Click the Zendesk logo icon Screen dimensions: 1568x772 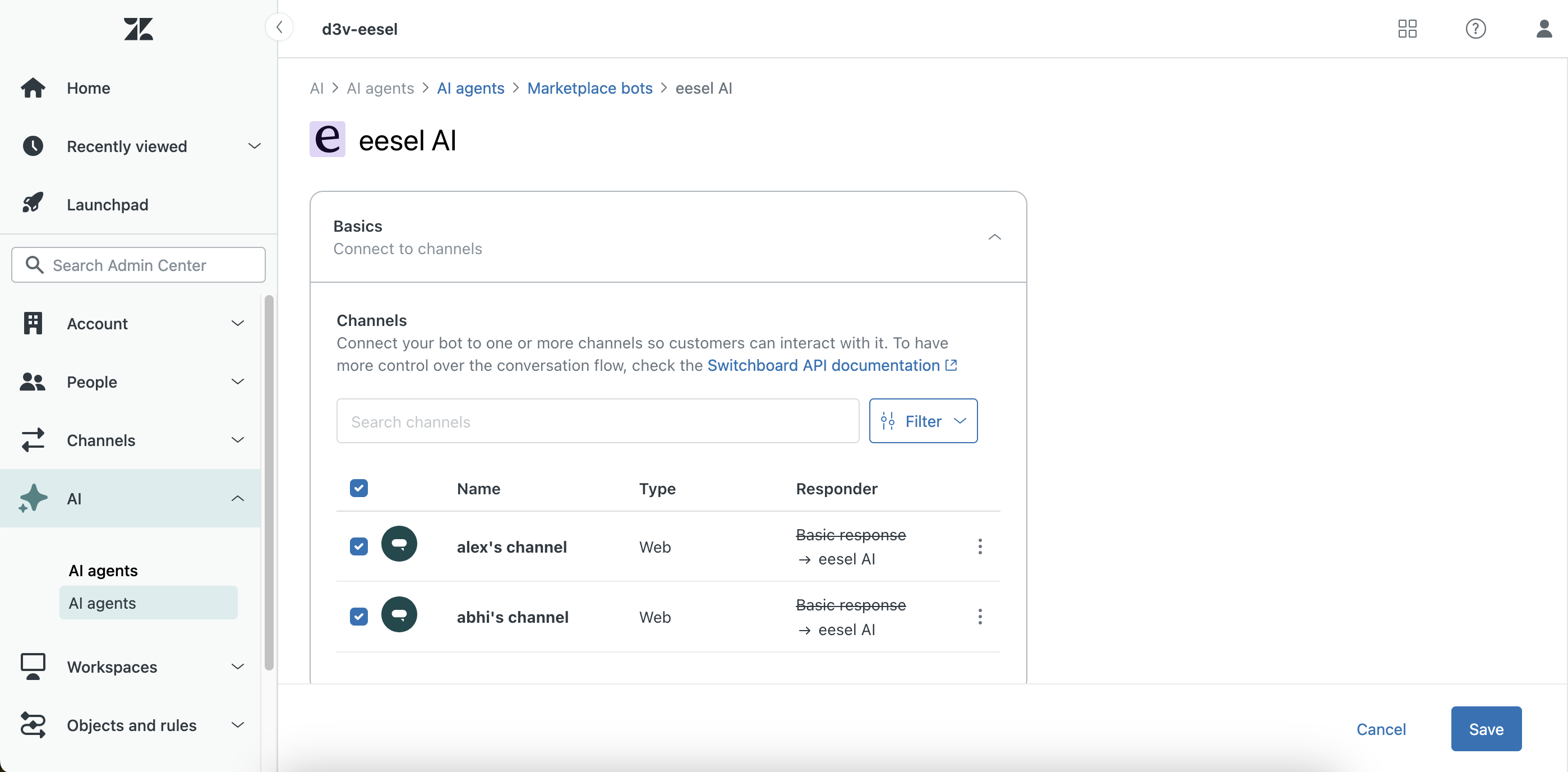point(138,29)
